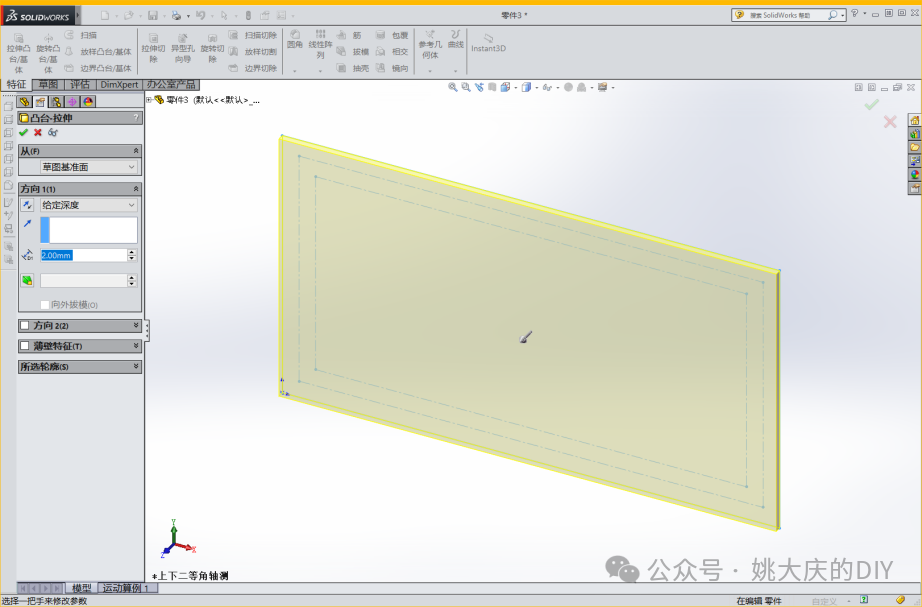Select the 镜向 mirror tool

pyautogui.click(x=392, y=68)
